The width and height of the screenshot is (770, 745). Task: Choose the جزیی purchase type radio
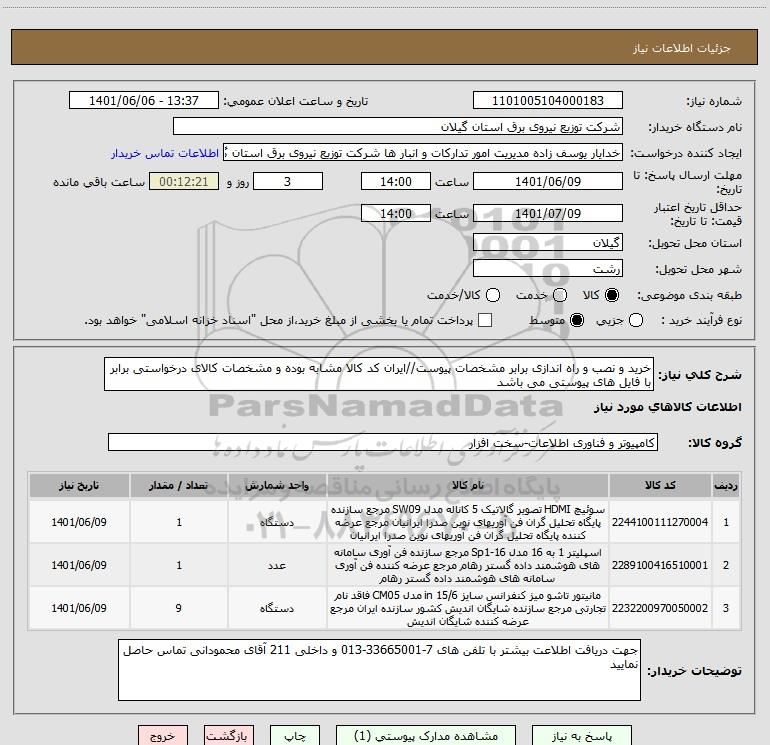click(635, 320)
